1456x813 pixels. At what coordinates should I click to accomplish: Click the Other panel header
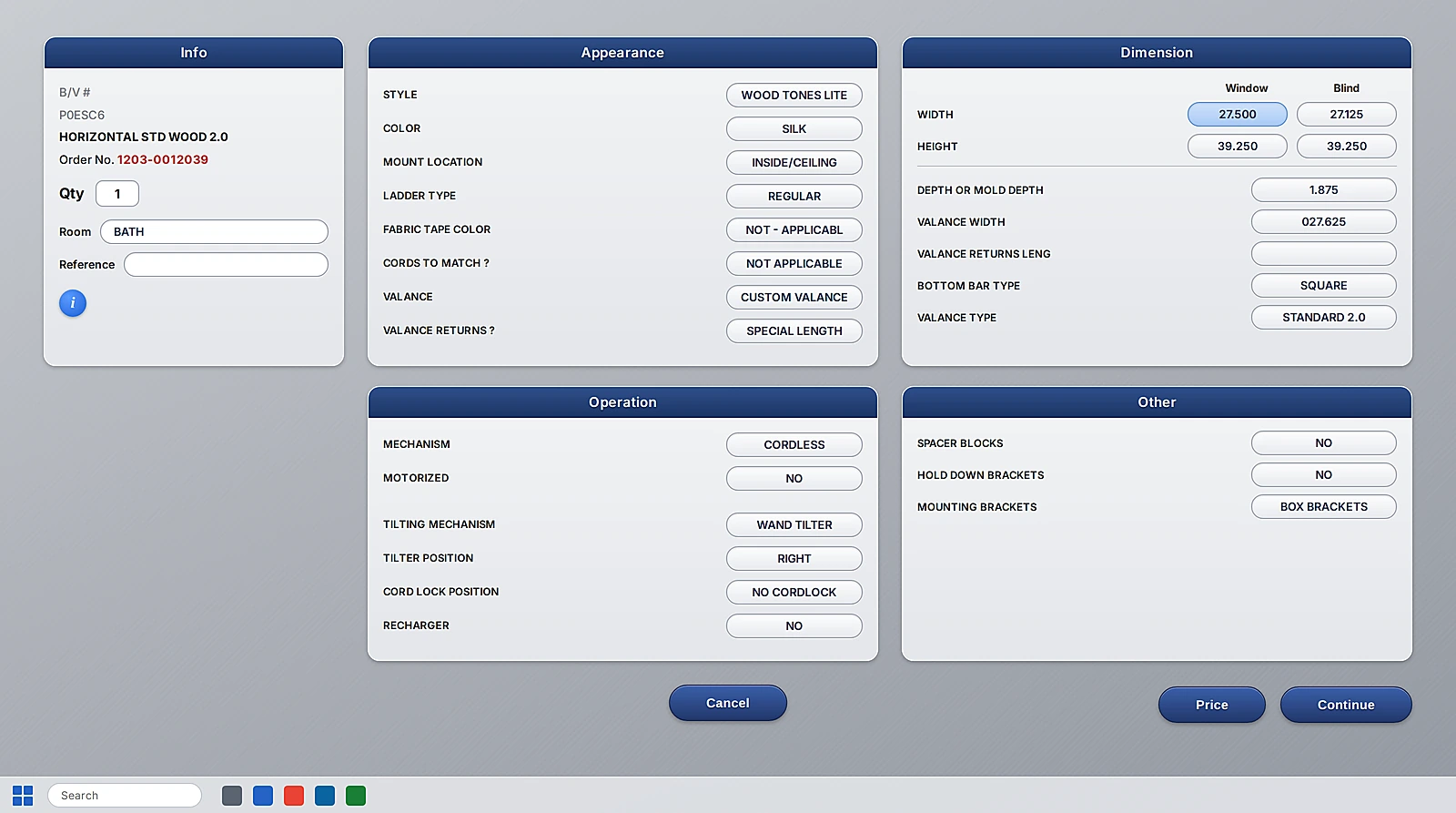(x=1157, y=402)
